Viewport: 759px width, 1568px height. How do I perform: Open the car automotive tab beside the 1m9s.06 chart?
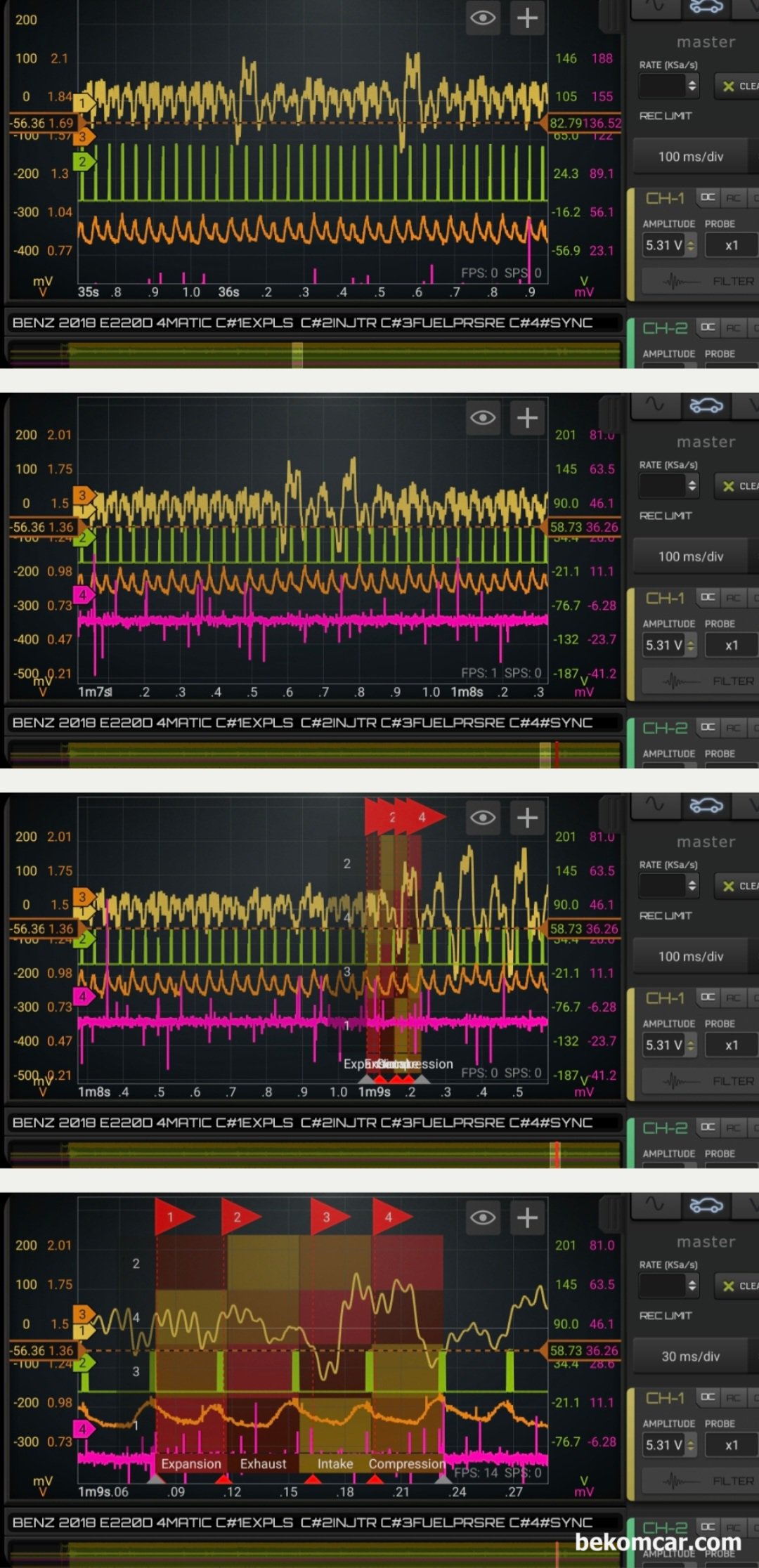706,1205
